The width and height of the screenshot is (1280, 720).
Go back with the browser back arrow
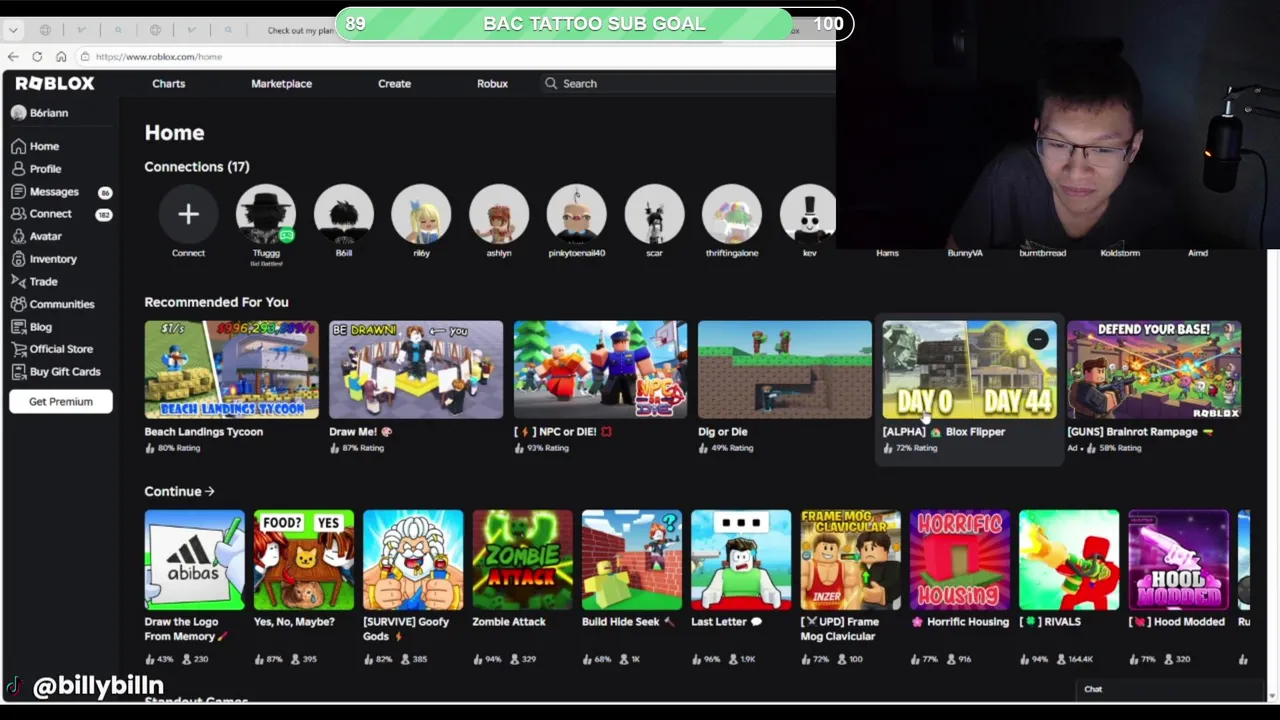(x=13, y=57)
